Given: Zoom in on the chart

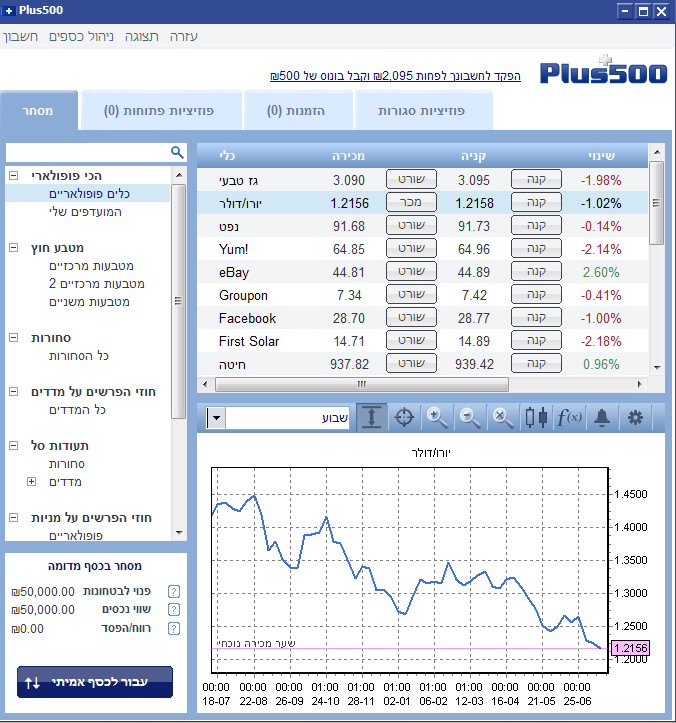Looking at the screenshot, I should [x=438, y=418].
